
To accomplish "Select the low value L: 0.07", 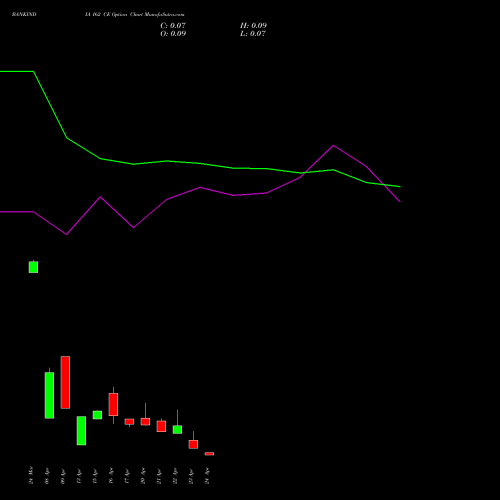I will point(253,34).
